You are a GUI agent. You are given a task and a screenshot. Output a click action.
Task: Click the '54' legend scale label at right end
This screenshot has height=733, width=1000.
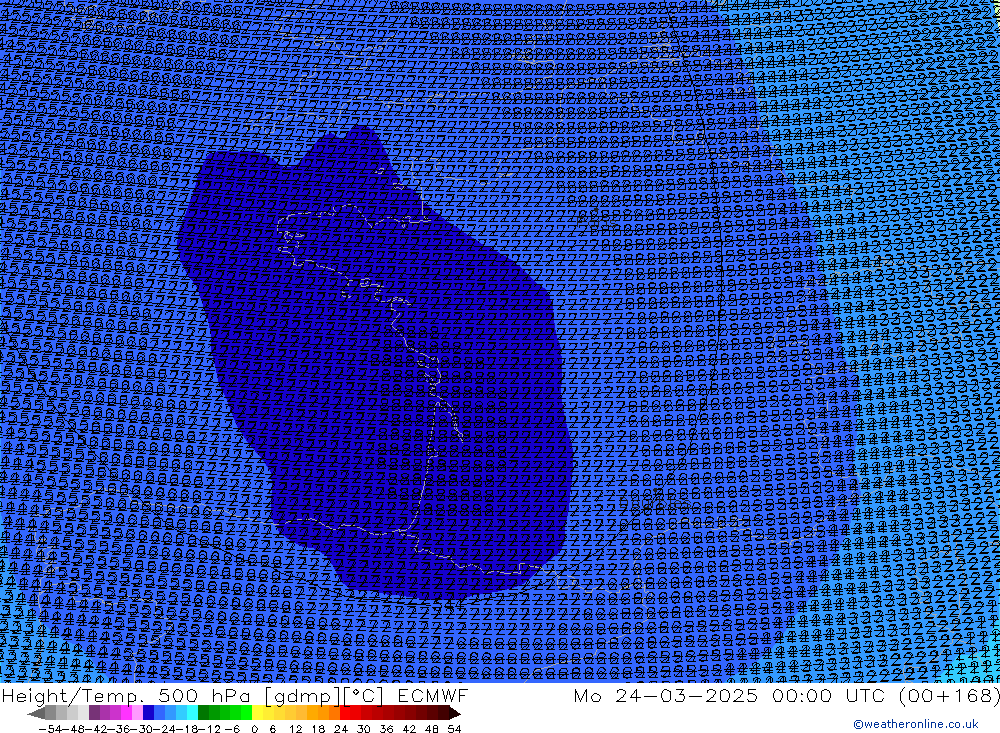pyautogui.click(x=454, y=729)
